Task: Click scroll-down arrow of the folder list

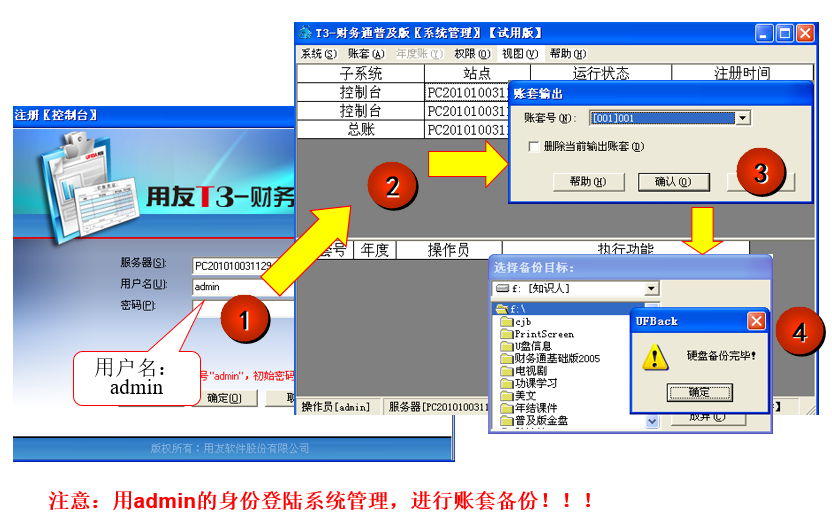Action: point(652,422)
